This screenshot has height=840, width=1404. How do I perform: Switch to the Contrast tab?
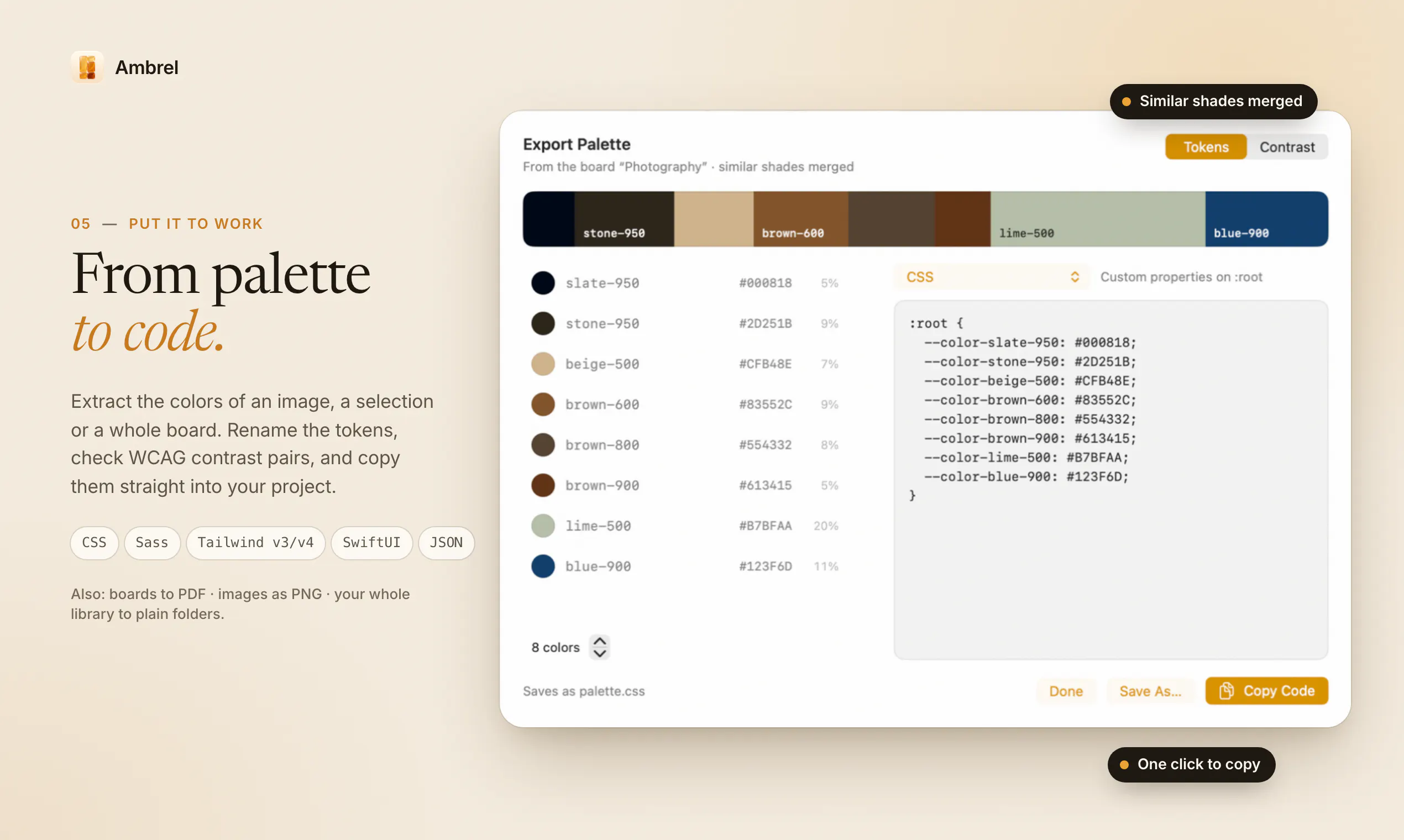click(1287, 147)
